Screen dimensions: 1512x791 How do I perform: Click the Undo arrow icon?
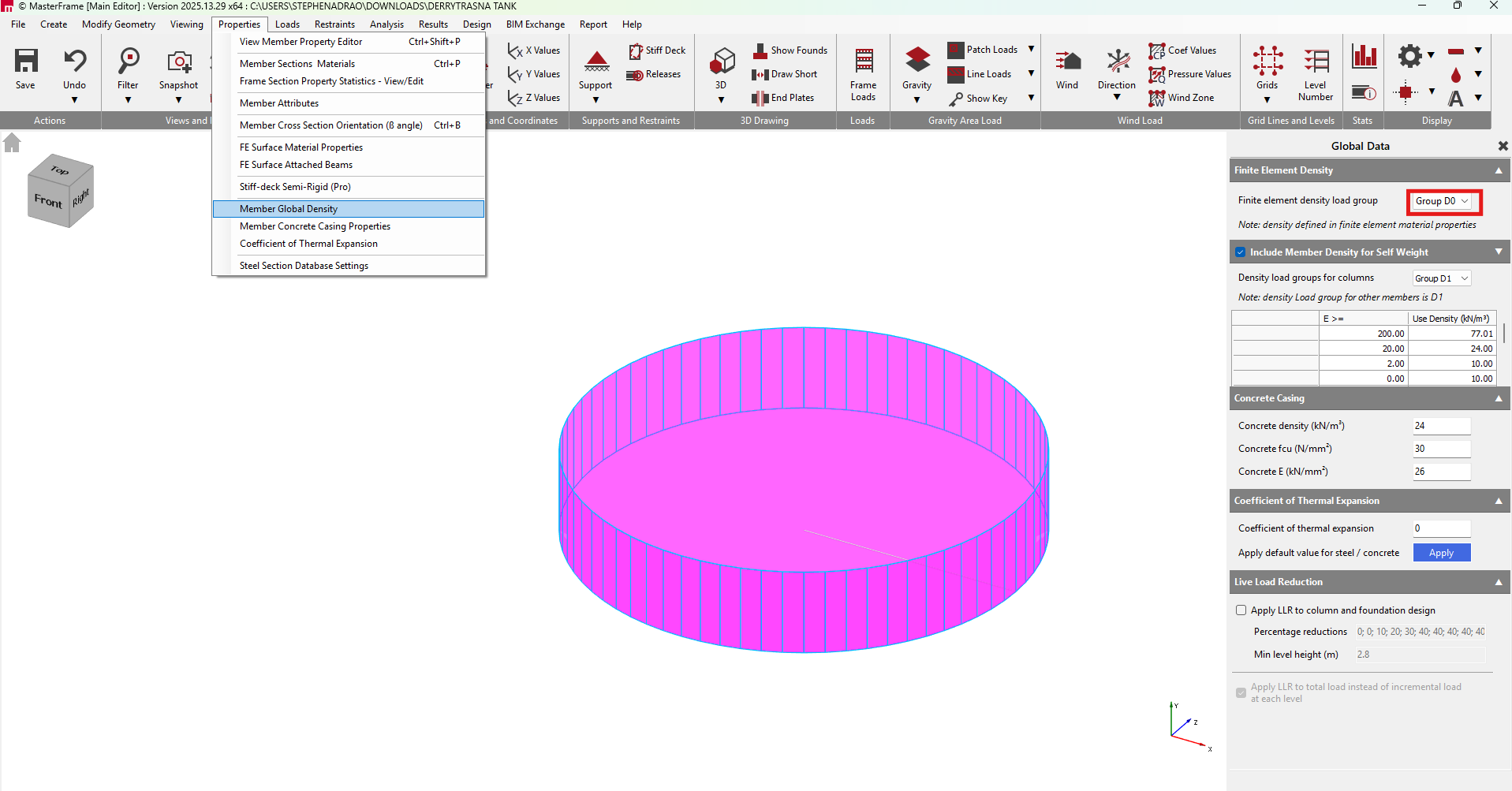[x=74, y=62]
